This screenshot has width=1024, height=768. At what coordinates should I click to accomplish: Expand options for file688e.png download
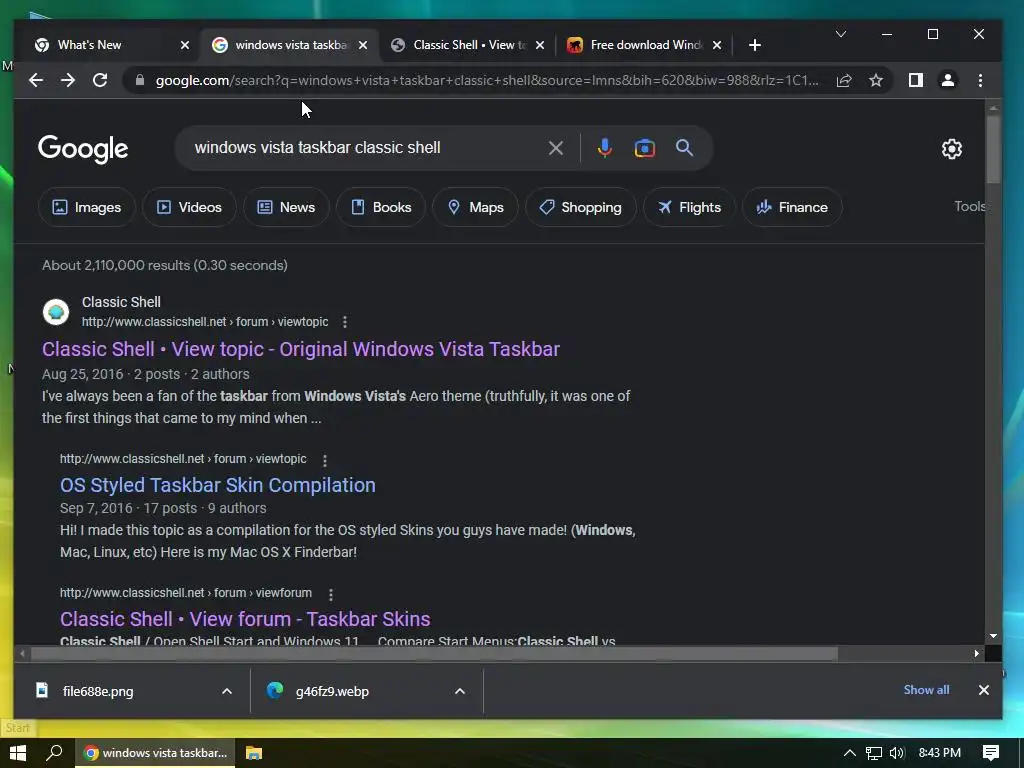(x=227, y=691)
